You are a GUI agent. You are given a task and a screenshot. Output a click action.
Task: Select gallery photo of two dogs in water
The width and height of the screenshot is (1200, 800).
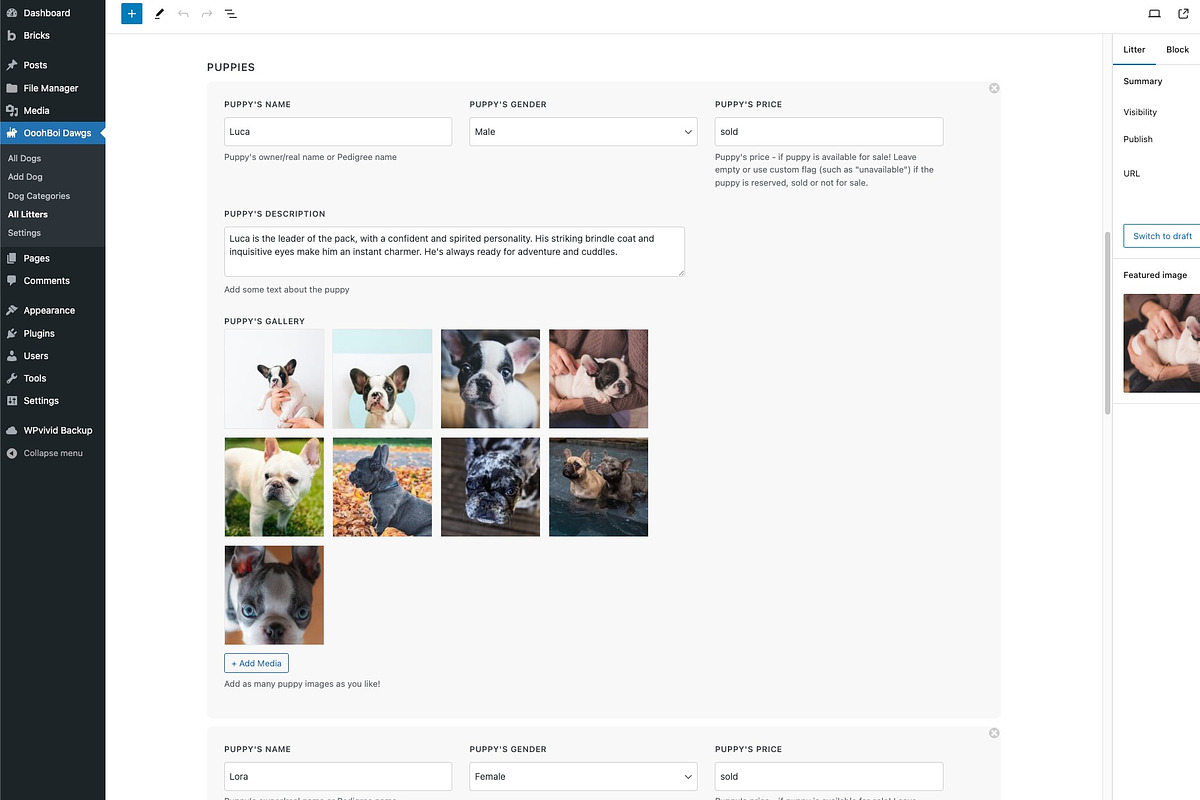598,487
